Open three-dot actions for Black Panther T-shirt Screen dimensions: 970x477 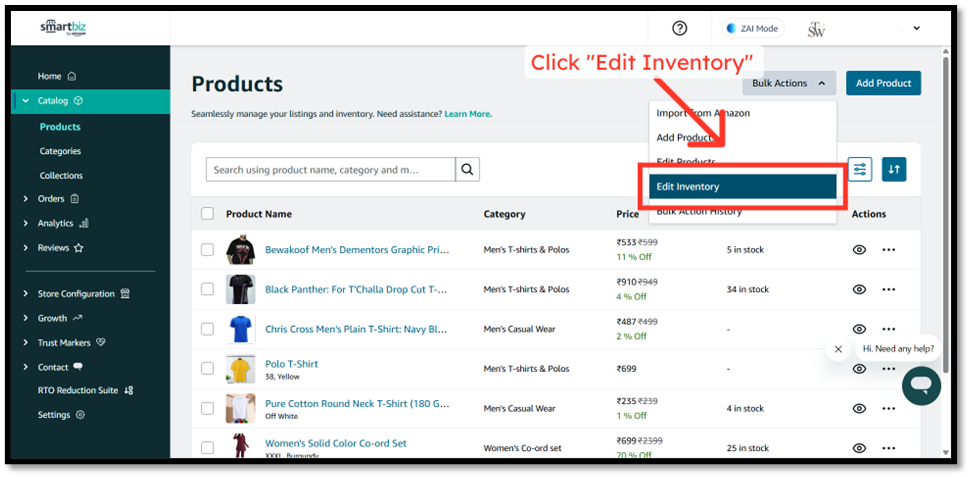(888, 290)
